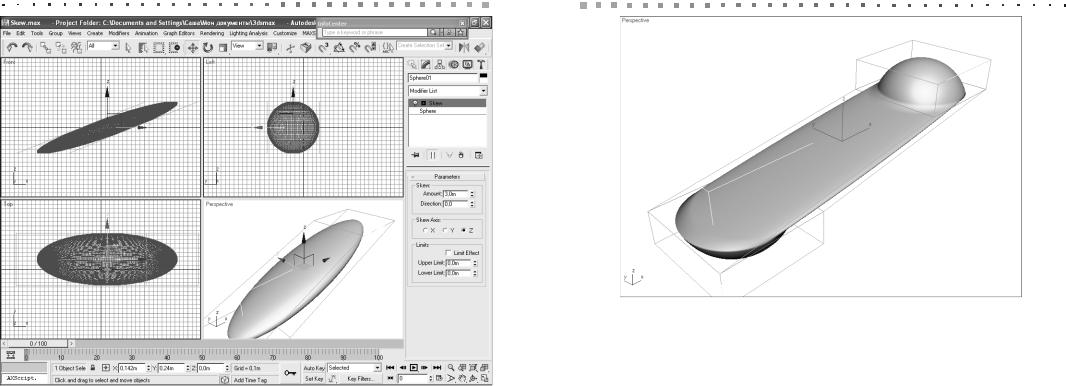Toggle Window/Crossing selection mode
This screenshot has width=1066, height=386.
pyautogui.click(x=175, y=47)
